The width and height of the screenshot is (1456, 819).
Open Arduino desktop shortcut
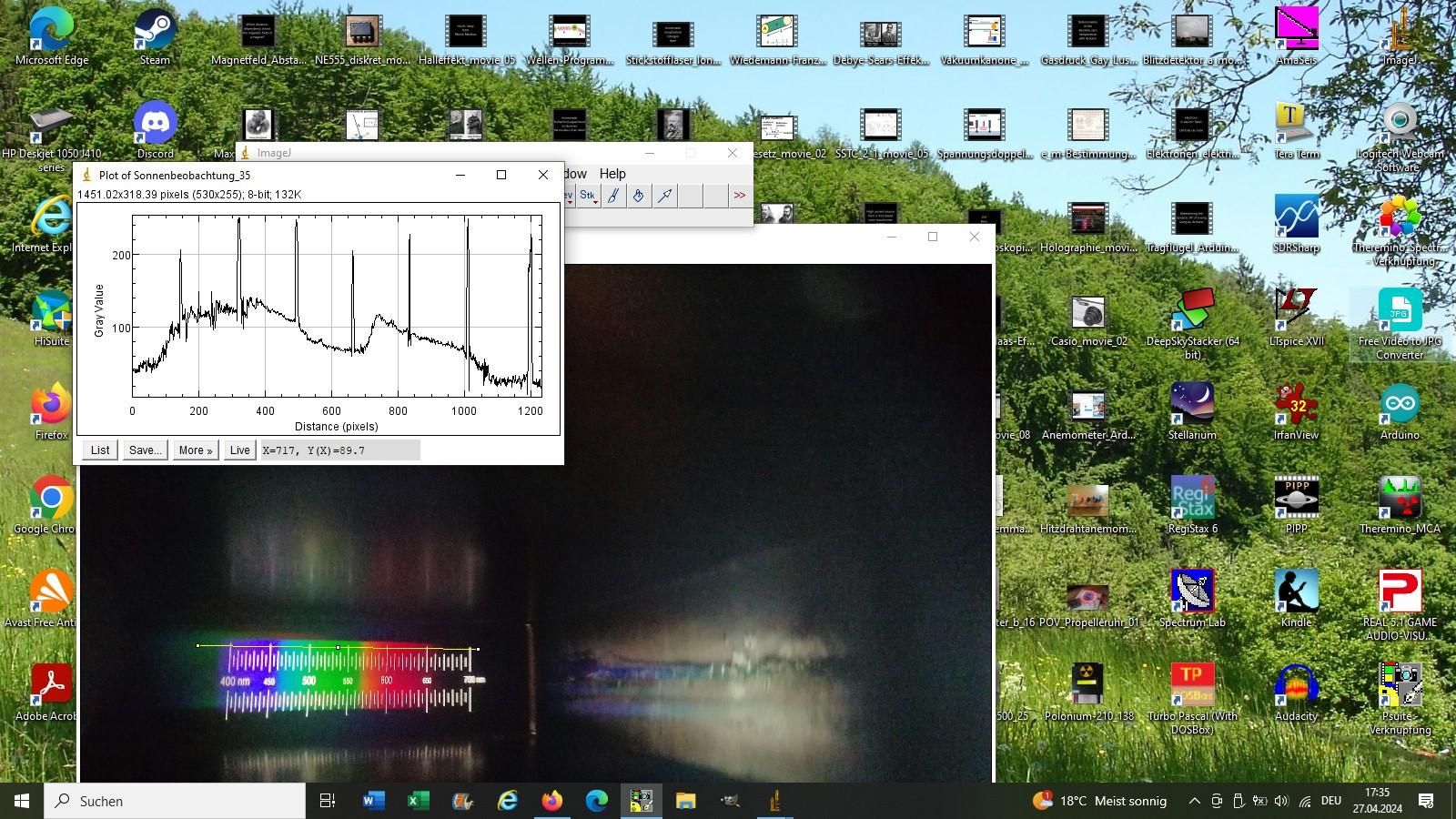point(1400,411)
